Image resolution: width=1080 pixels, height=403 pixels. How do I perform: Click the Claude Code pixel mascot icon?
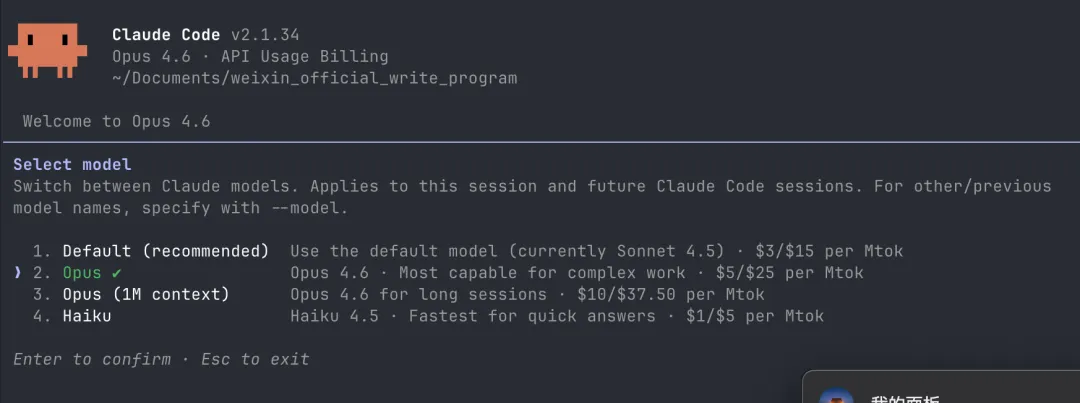click(47, 50)
